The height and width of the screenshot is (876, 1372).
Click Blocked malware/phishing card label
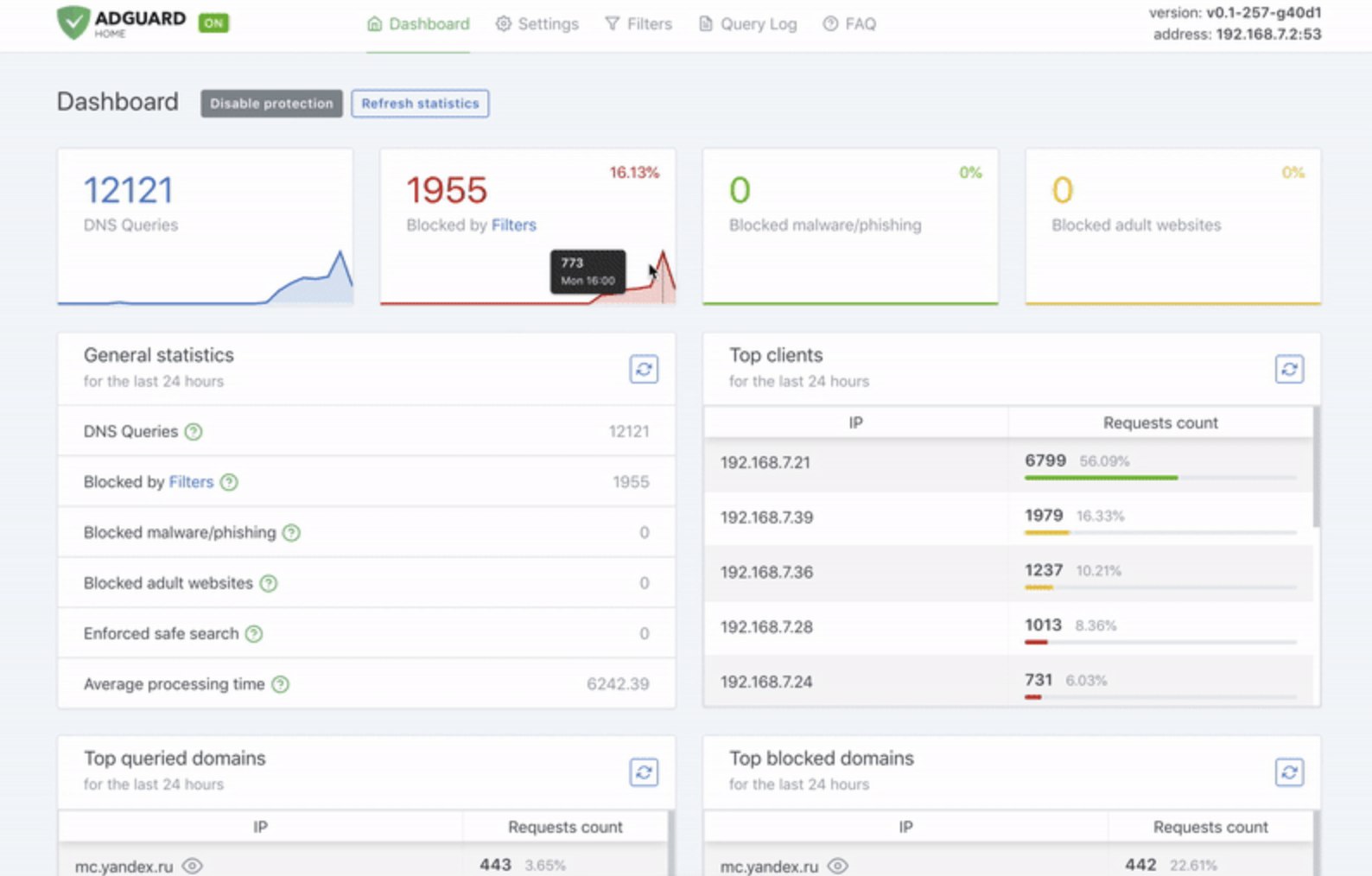pos(825,225)
